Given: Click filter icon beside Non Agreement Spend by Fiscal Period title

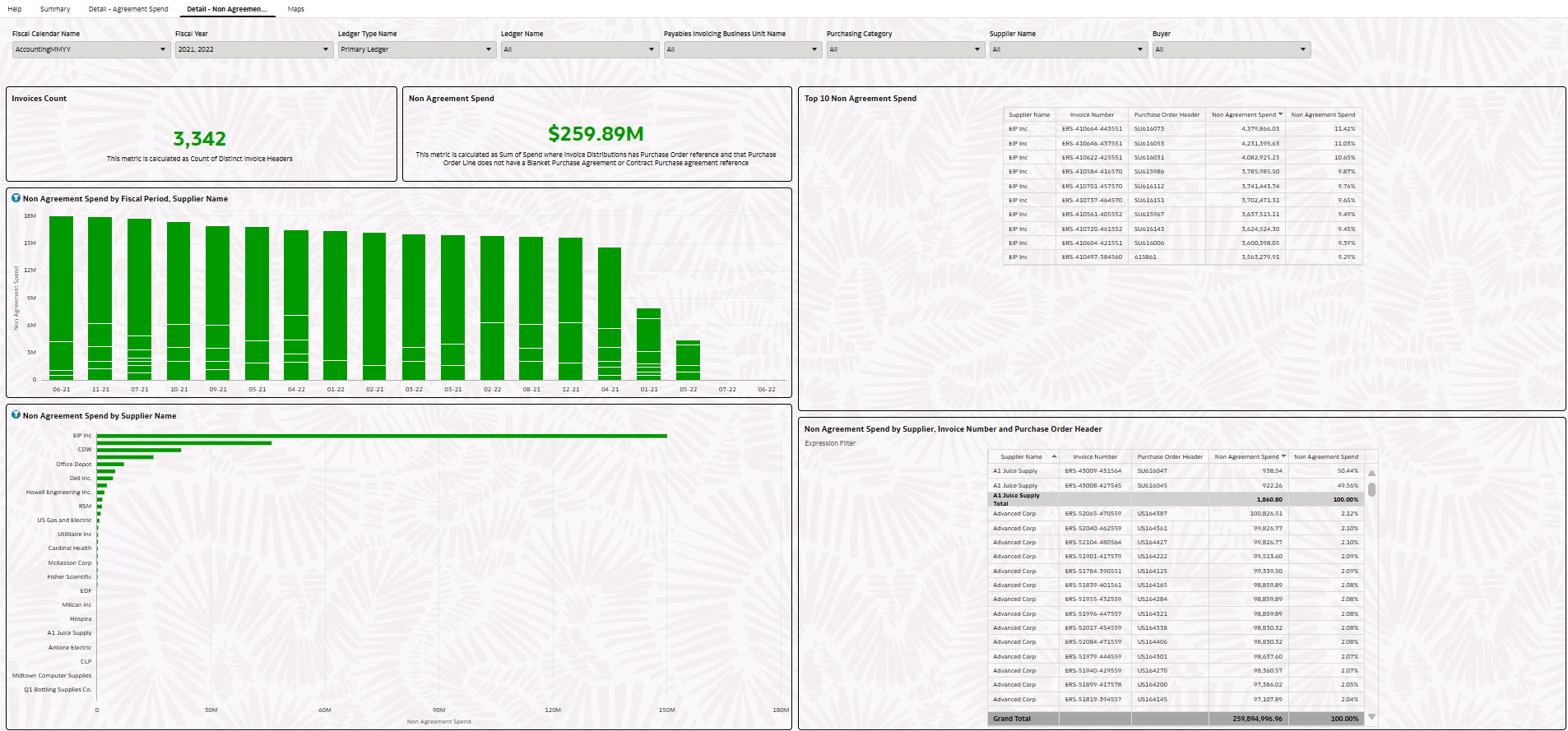Looking at the screenshot, I should coord(16,198).
